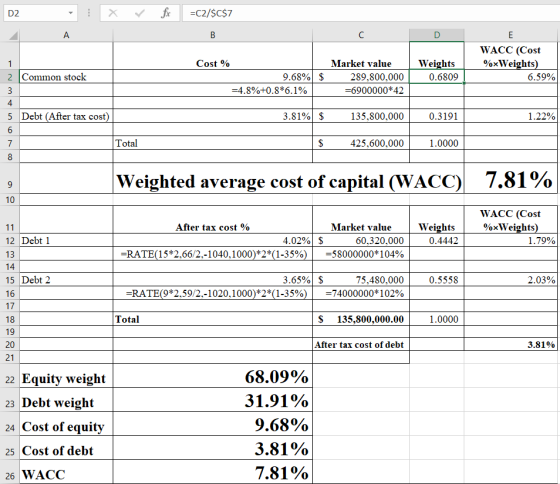Select column C header
Screen dimensions: 560x484
pyautogui.click(x=361, y=35)
